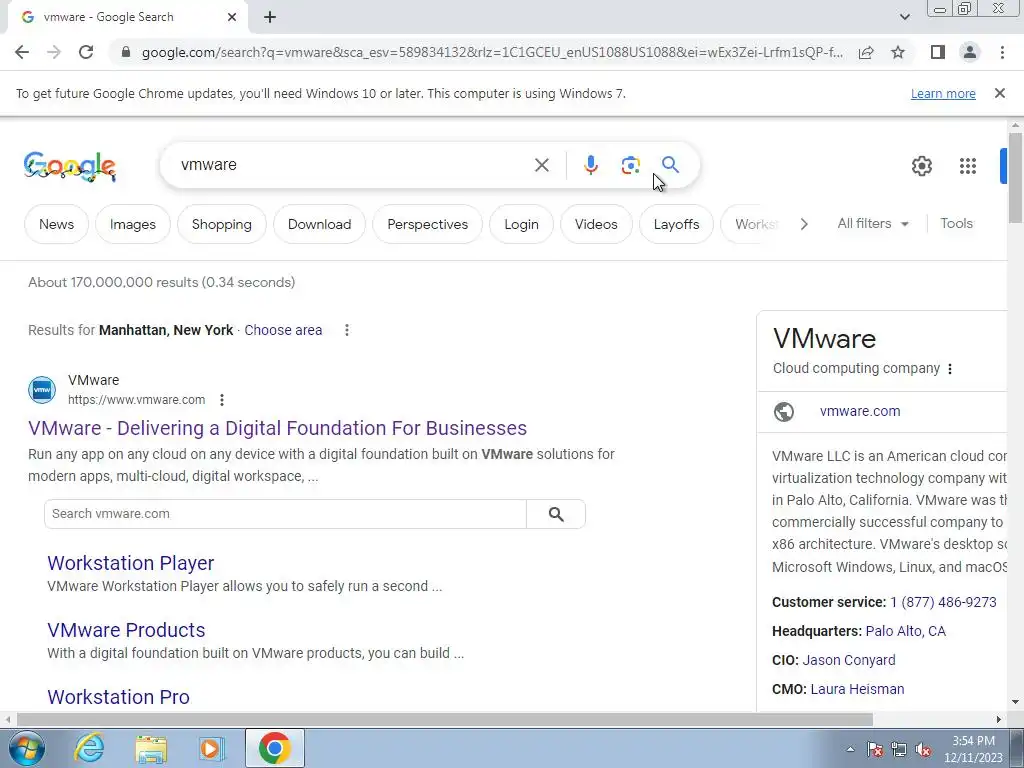The width and height of the screenshot is (1024, 768).
Task: Click the VMware site favicon in result
Action: (42, 390)
